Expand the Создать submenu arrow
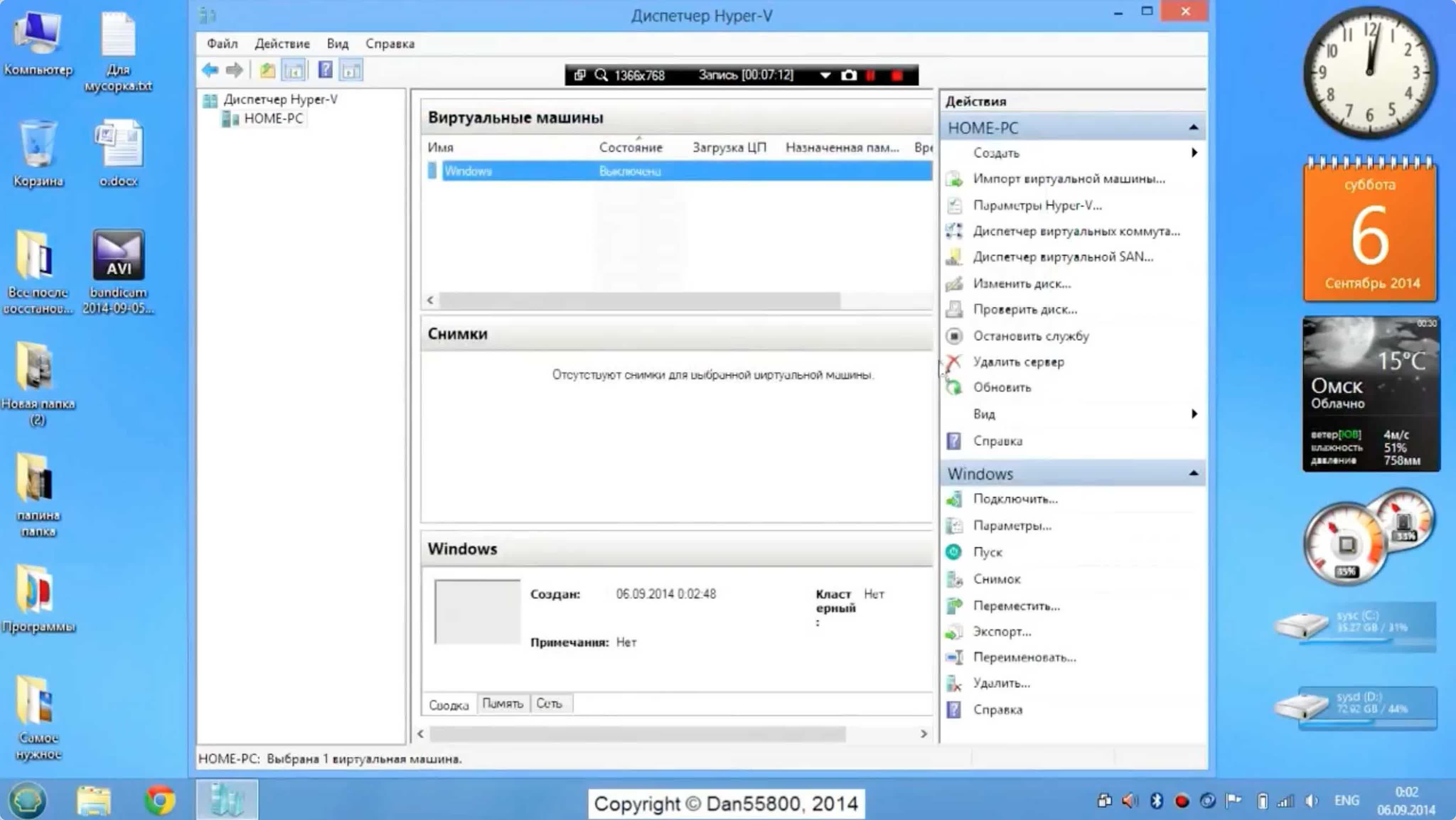The width and height of the screenshot is (1456, 820). pos(1194,153)
